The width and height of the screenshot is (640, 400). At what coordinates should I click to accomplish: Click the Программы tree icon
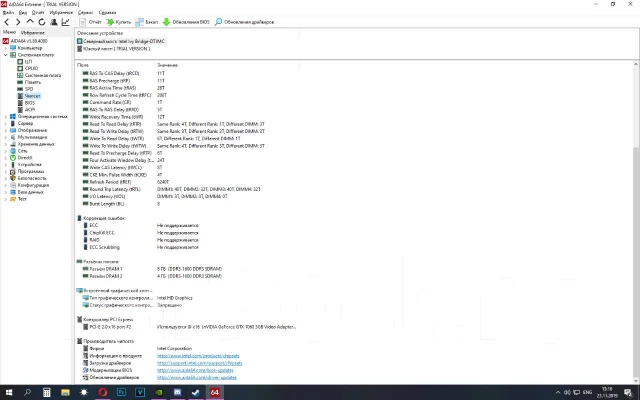[13, 171]
